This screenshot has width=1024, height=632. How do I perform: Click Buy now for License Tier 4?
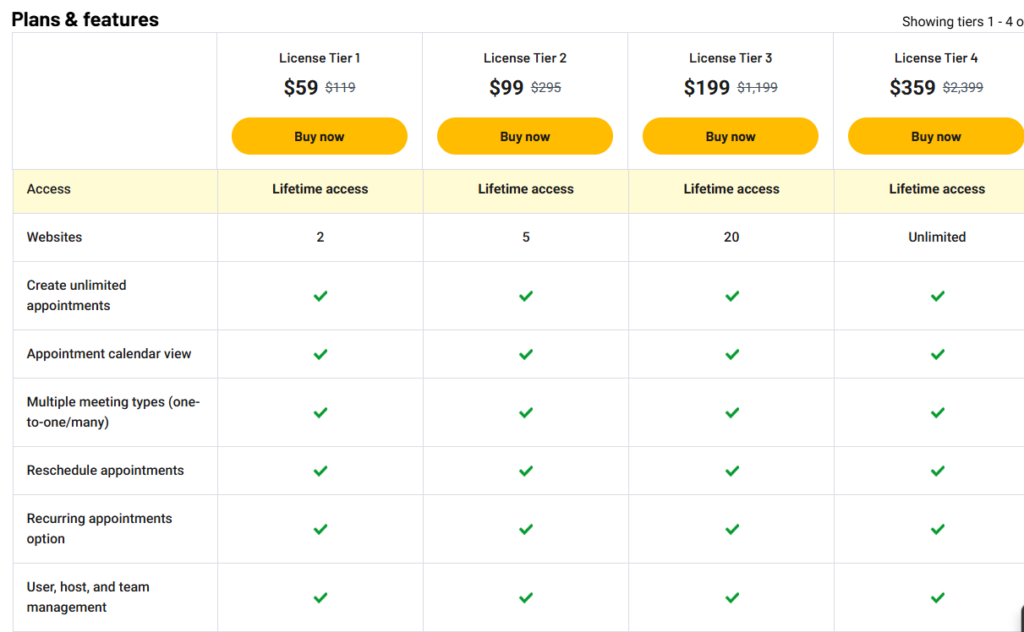click(x=936, y=136)
